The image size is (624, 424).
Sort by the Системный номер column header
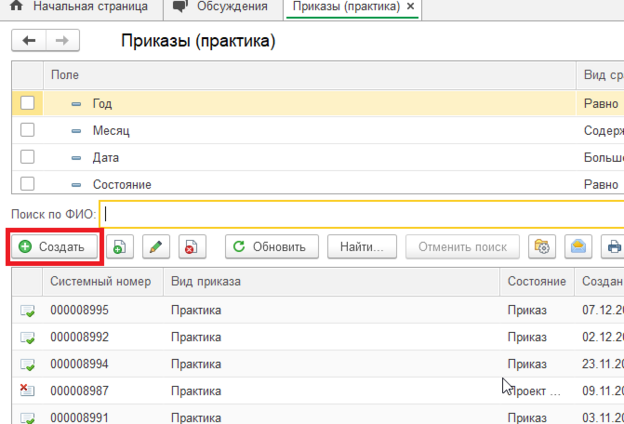coord(100,282)
